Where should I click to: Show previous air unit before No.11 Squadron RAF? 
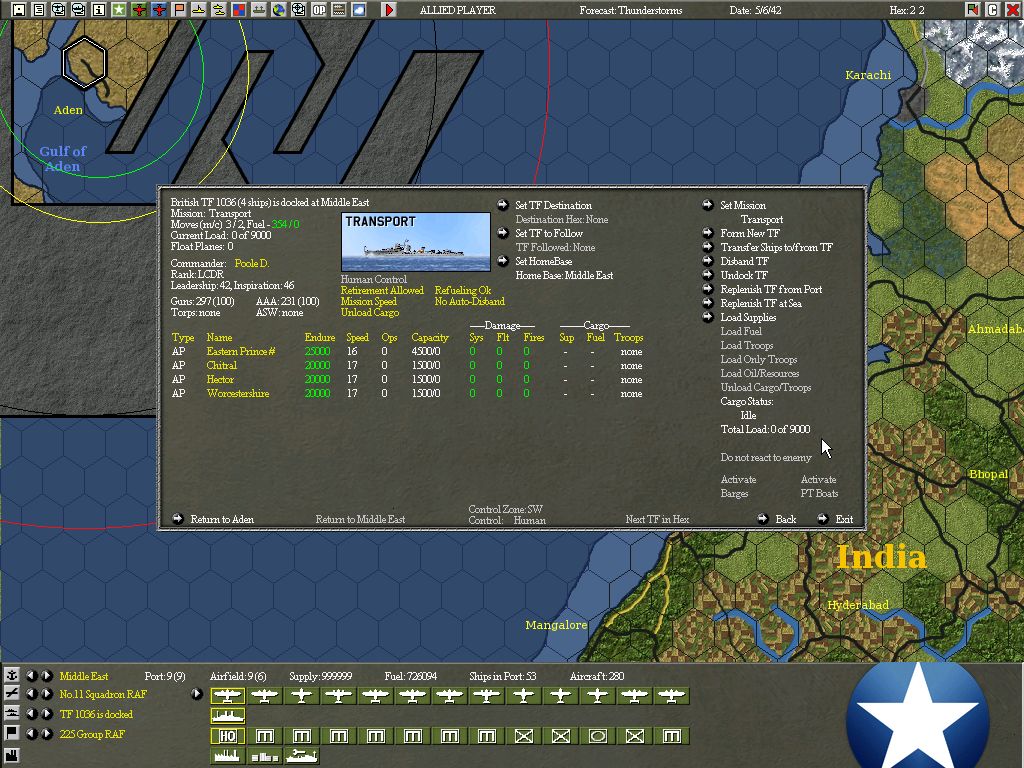[31, 694]
